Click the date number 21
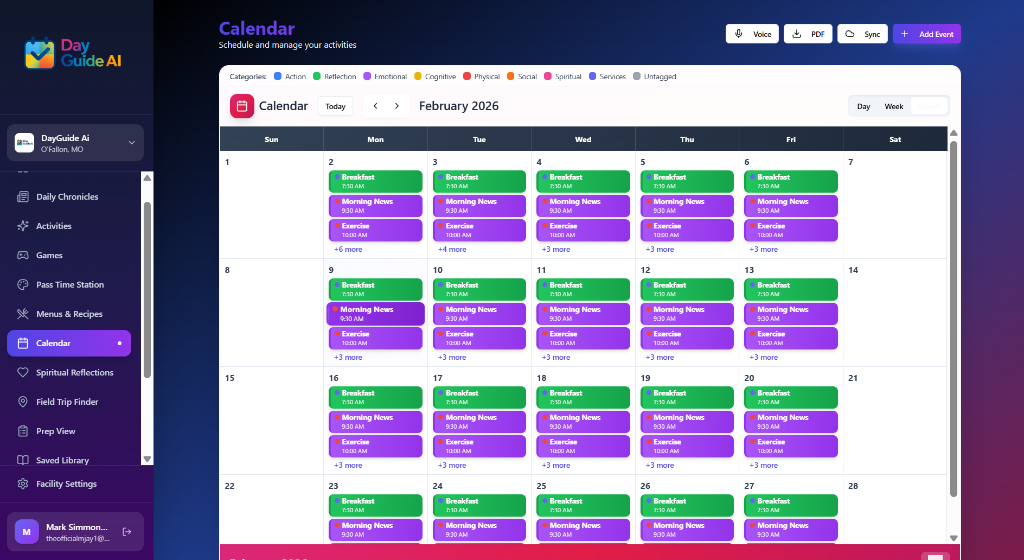 click(x=853, y=378)
